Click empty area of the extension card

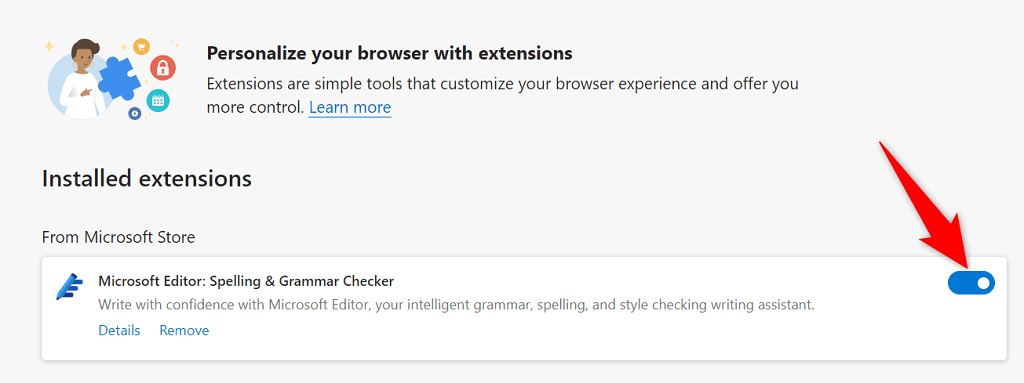[588, 337]
